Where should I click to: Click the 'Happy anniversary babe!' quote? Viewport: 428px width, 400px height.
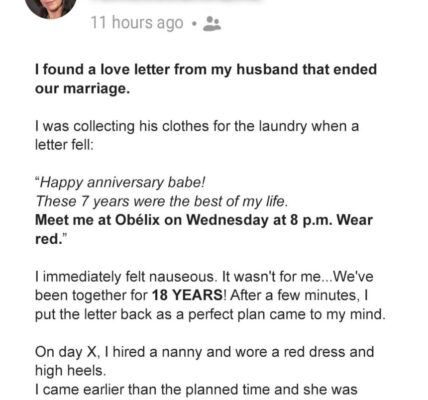[x=120, y=182]
